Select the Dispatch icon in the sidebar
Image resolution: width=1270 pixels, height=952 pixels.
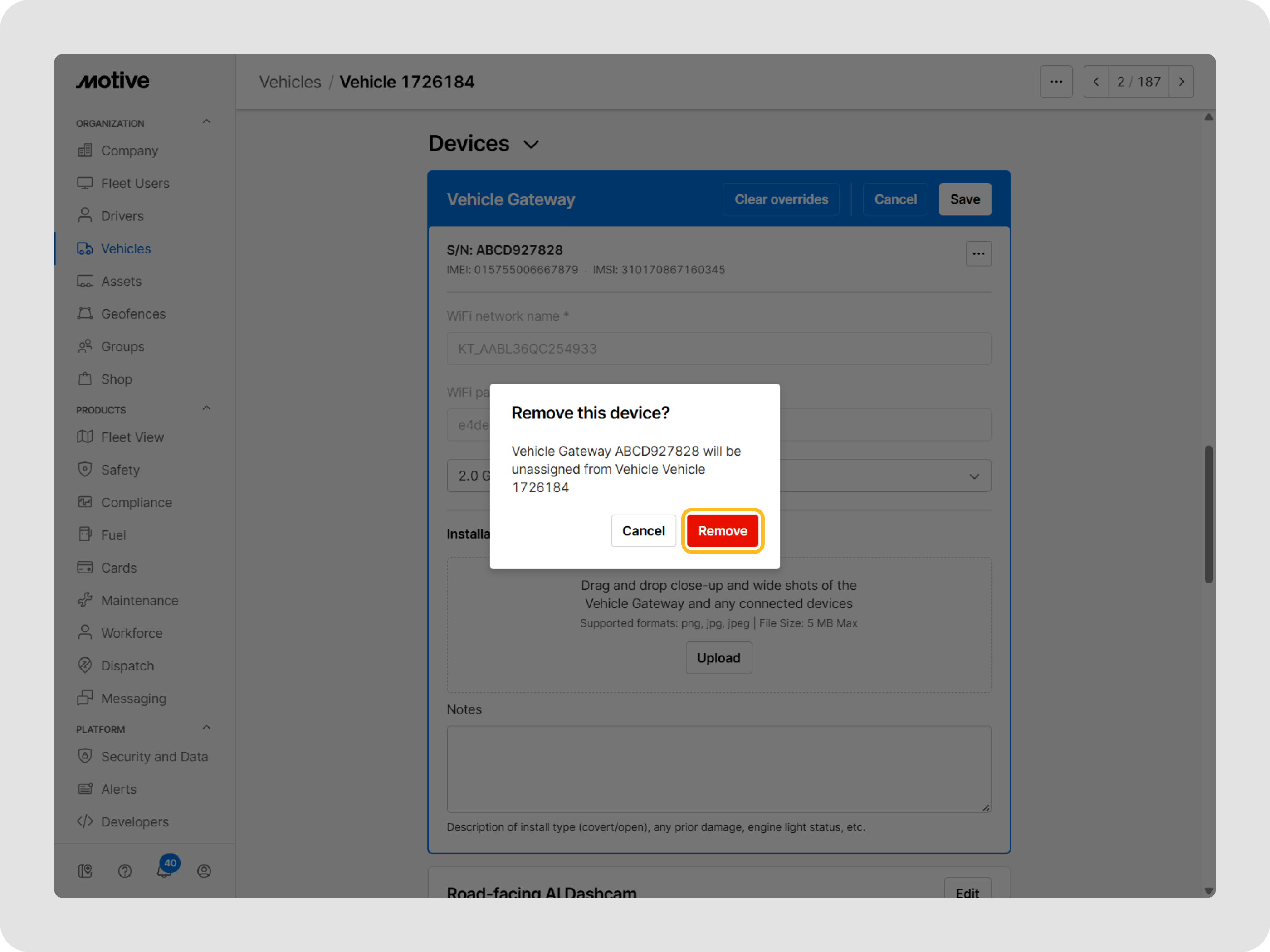pyautogui.click(x=85, y=665)
